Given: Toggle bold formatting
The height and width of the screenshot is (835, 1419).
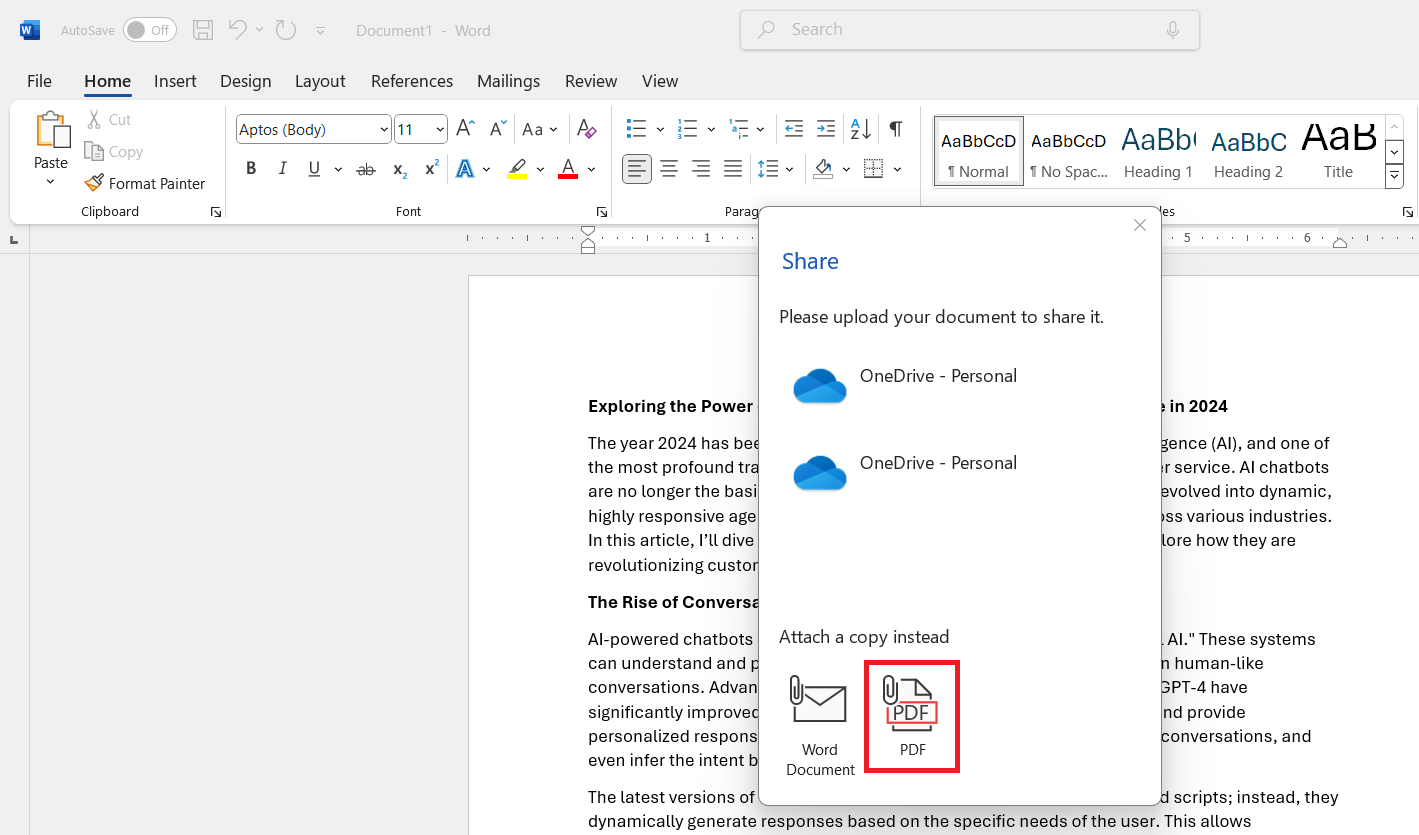Looking at the screenshot, I should click(251, 169).
